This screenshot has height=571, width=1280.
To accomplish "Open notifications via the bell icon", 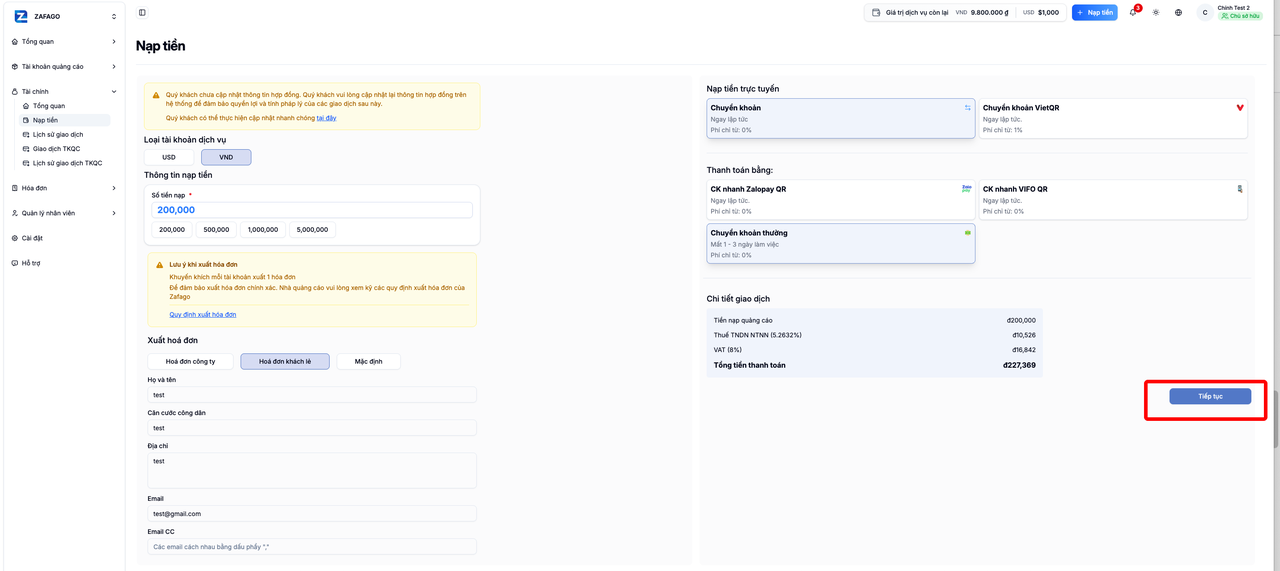I will (1133, 13).
